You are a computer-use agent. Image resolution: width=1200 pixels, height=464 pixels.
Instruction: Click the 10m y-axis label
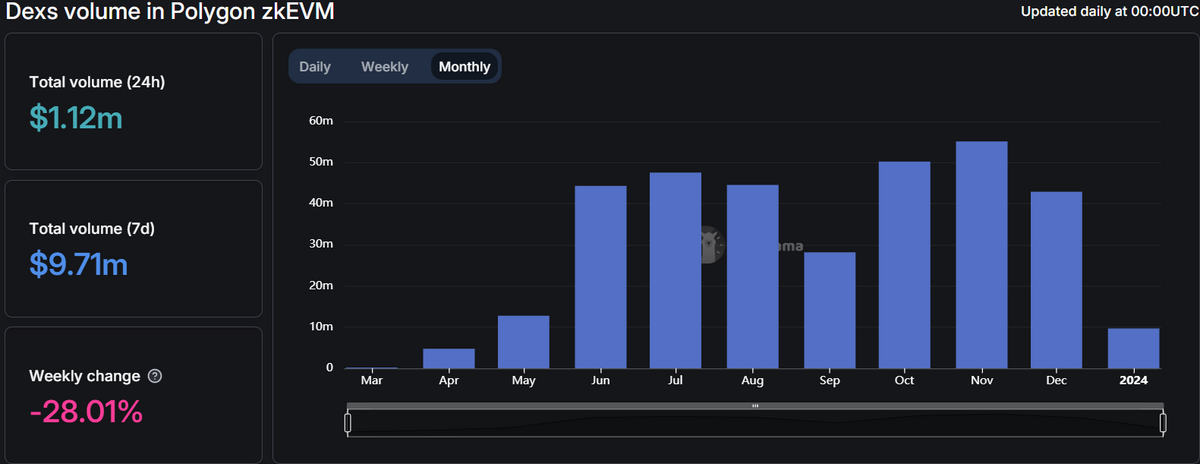click(x=321, y=327)
